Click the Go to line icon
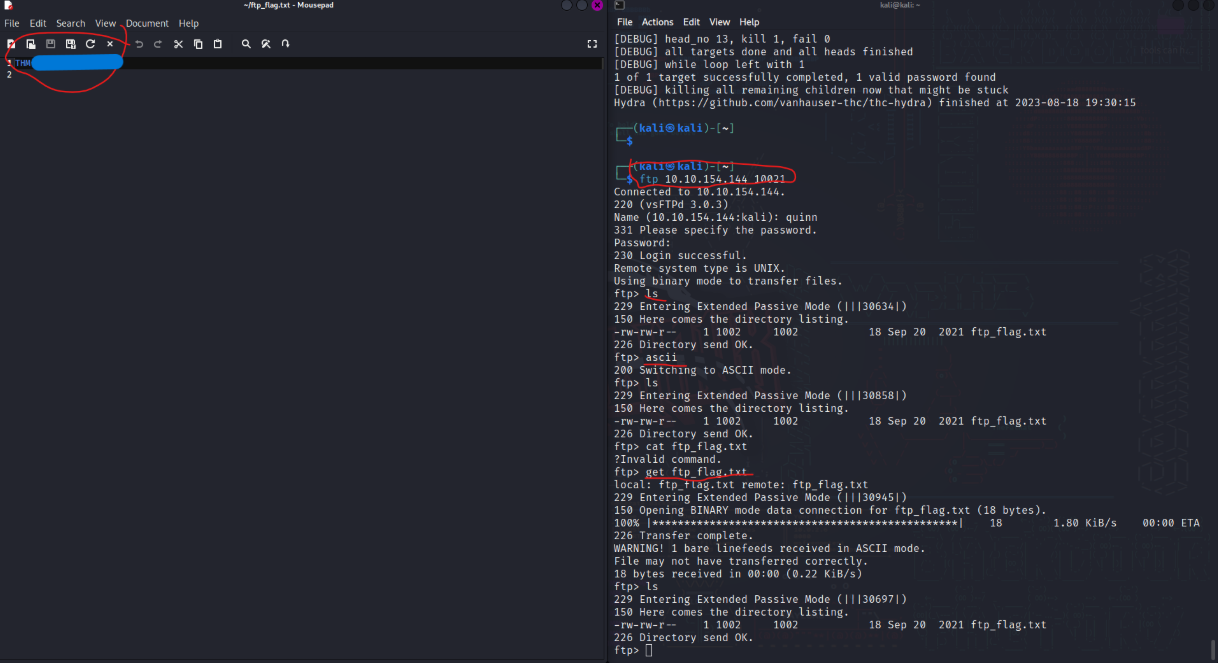 point(286,44)
